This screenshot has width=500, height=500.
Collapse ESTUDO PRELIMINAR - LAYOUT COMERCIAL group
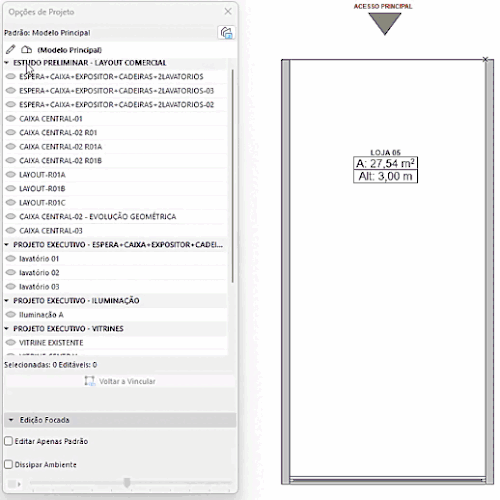point(7,63)
